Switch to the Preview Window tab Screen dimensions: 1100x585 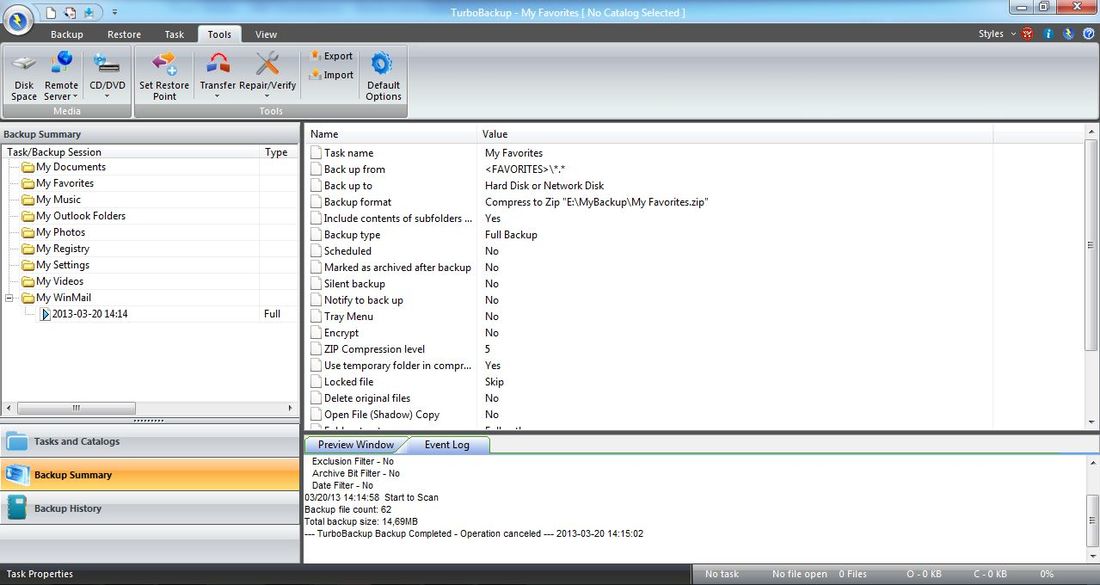coord(356,445)
